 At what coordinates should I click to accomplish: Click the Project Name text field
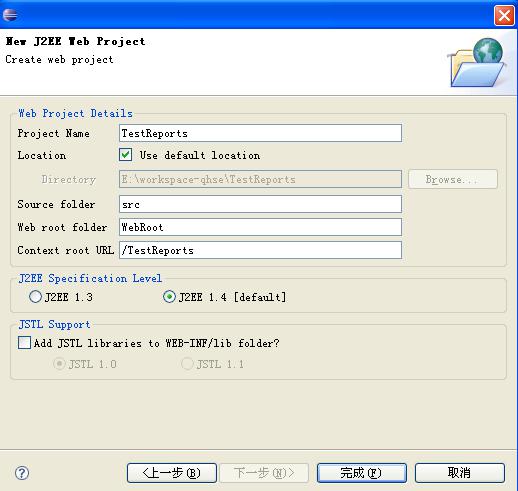[260, 133]
